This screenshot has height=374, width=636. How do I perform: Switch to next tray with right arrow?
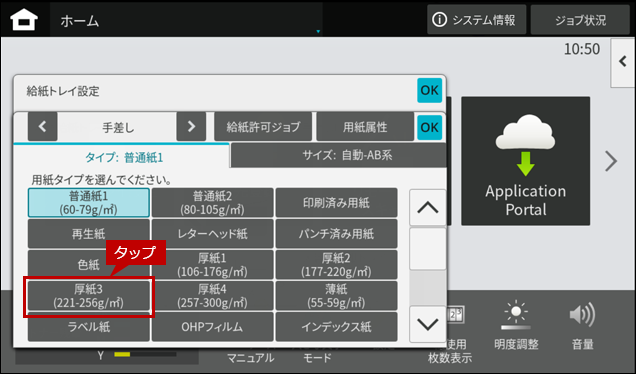pos(191,127)
